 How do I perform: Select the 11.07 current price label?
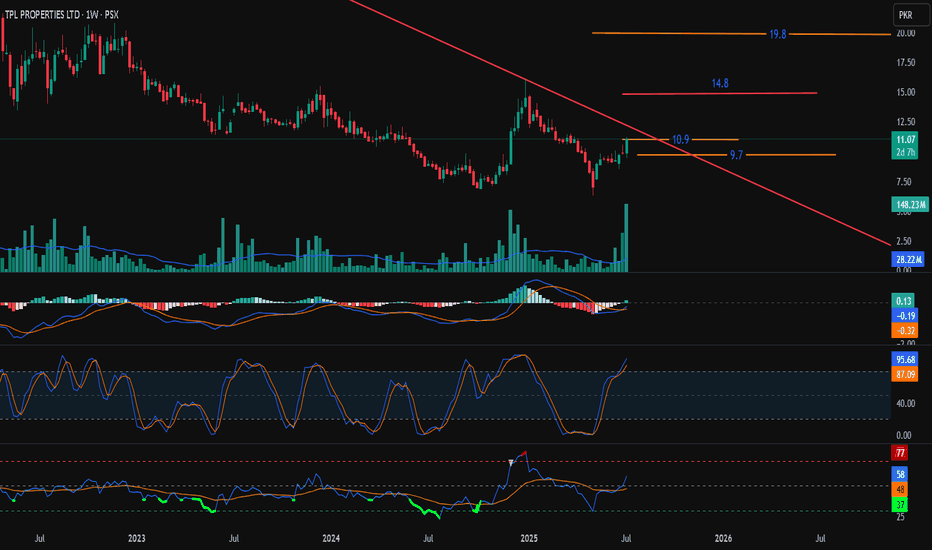tap(905, 139)
